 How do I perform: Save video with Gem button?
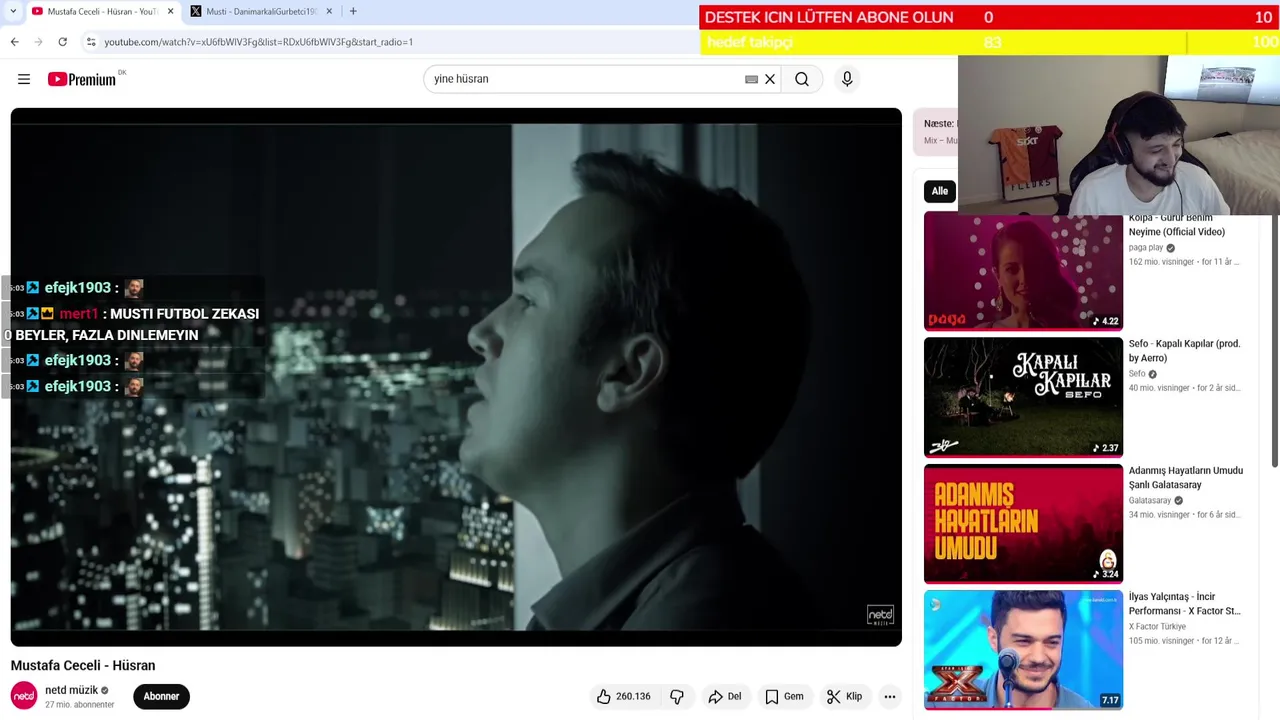click(785, 697)
